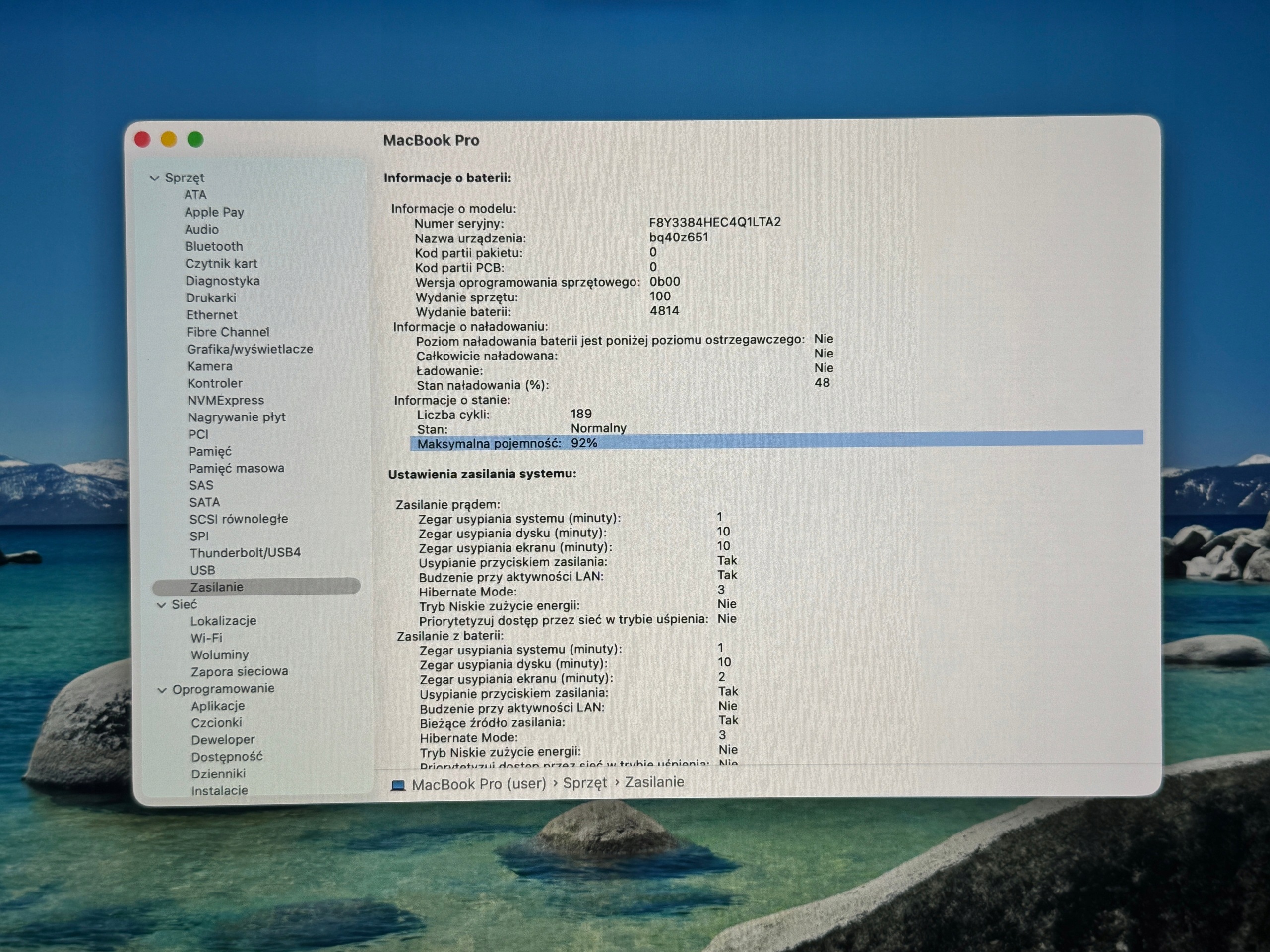Collapse the Sieć section chevron
The height and width of the screenshot is (952, 1270).
[161, 605]
